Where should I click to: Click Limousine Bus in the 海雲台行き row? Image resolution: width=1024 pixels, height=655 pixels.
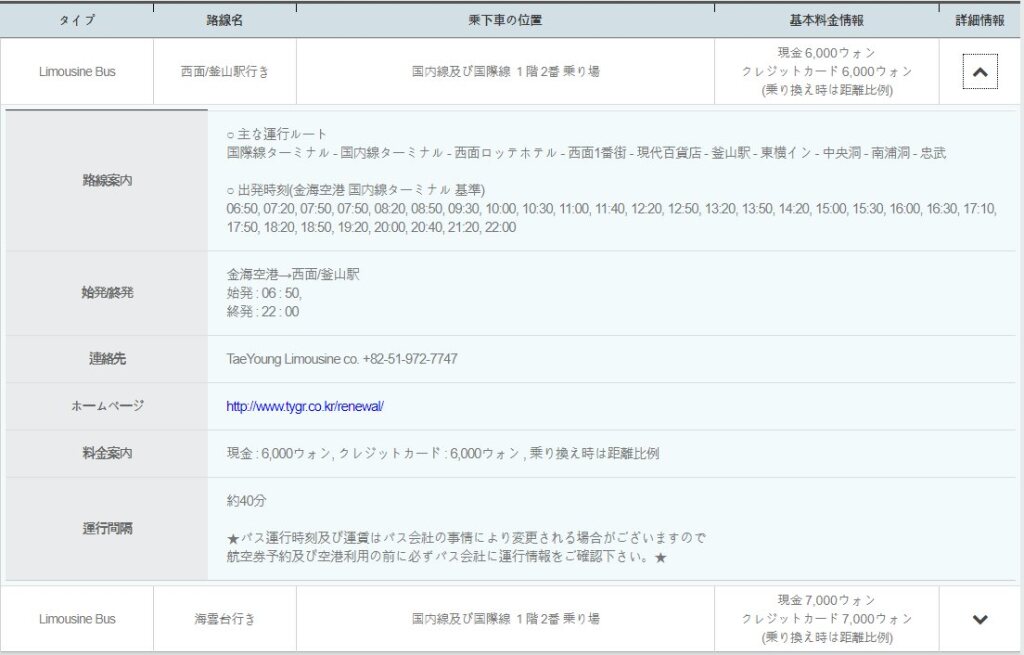(x=77, y=619)
